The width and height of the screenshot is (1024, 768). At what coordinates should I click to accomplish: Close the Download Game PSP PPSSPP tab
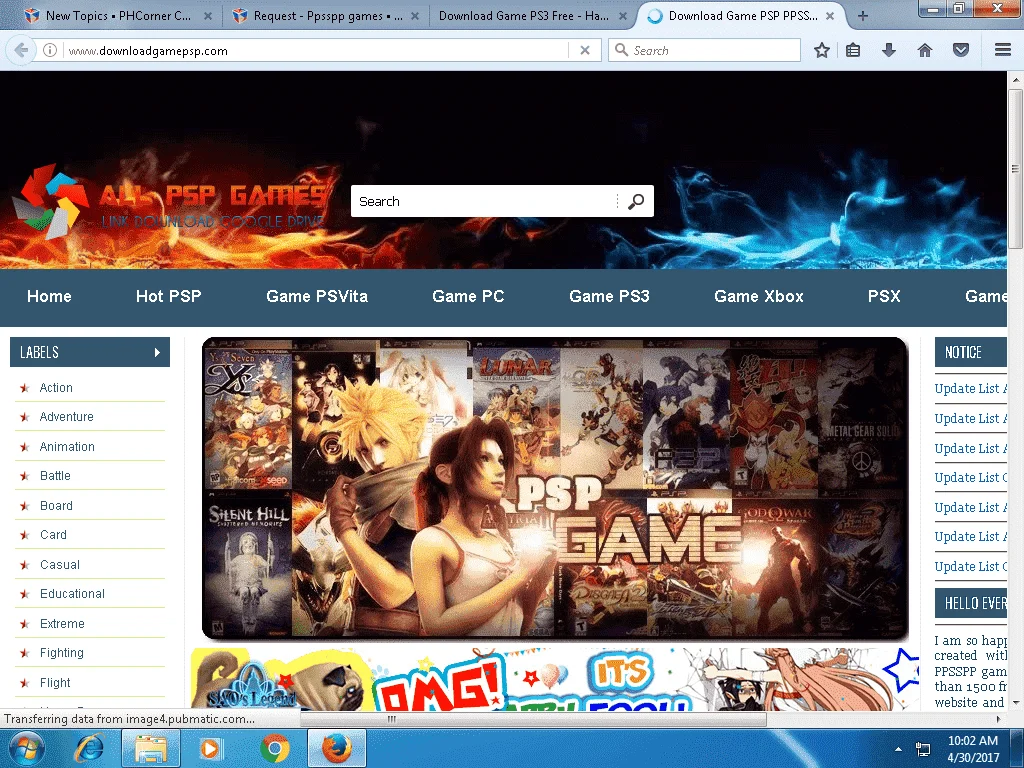(x=830, y=16)
